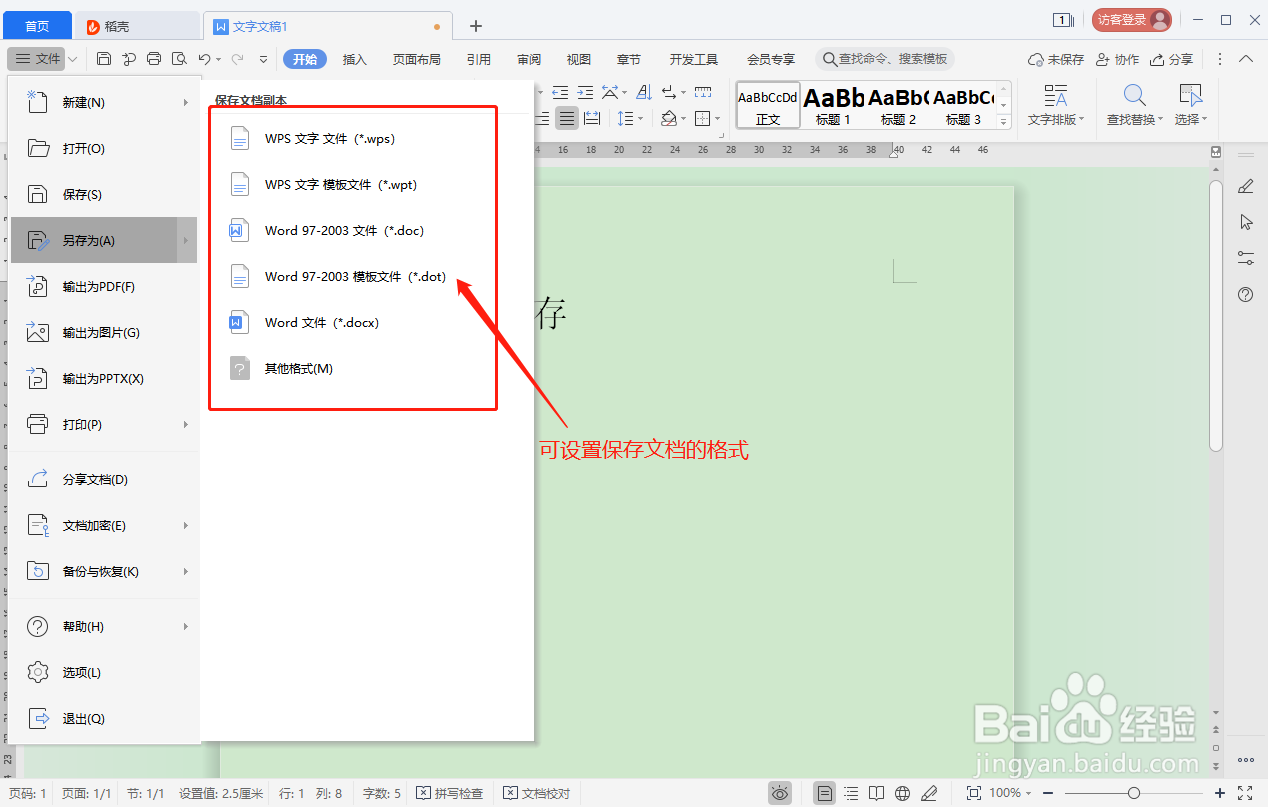Select 打开(O) in file menu
This screenshot has width=1268, height=807.
103,148
